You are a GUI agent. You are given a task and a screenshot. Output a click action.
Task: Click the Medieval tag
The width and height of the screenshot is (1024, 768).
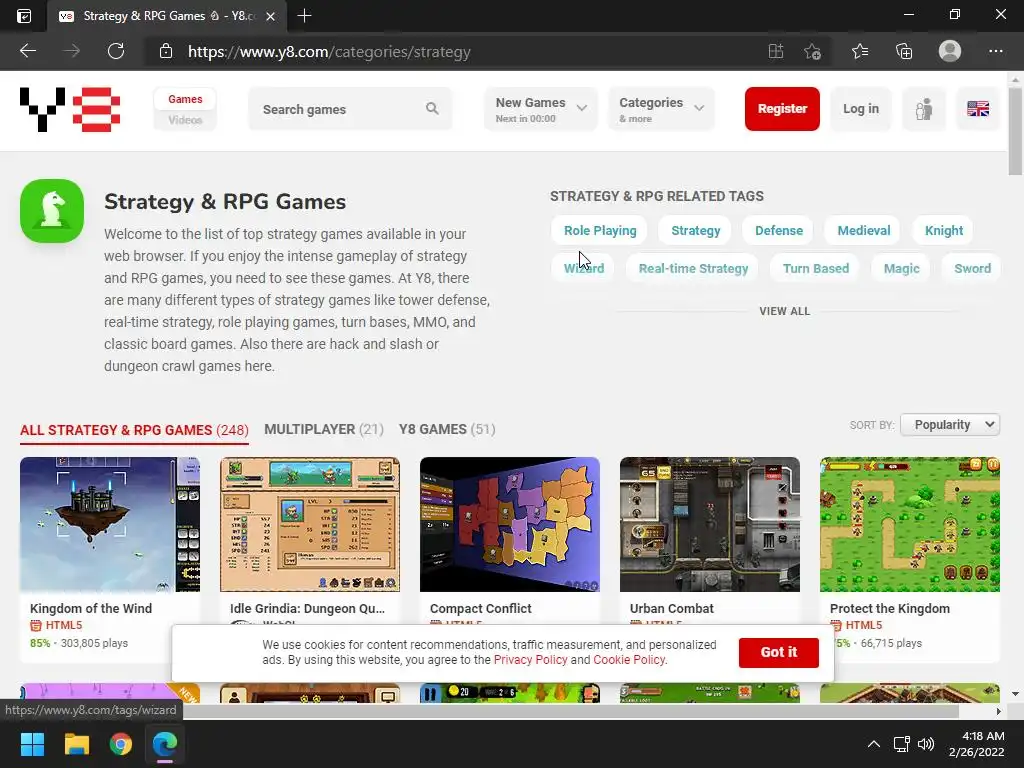click(863, 231)
